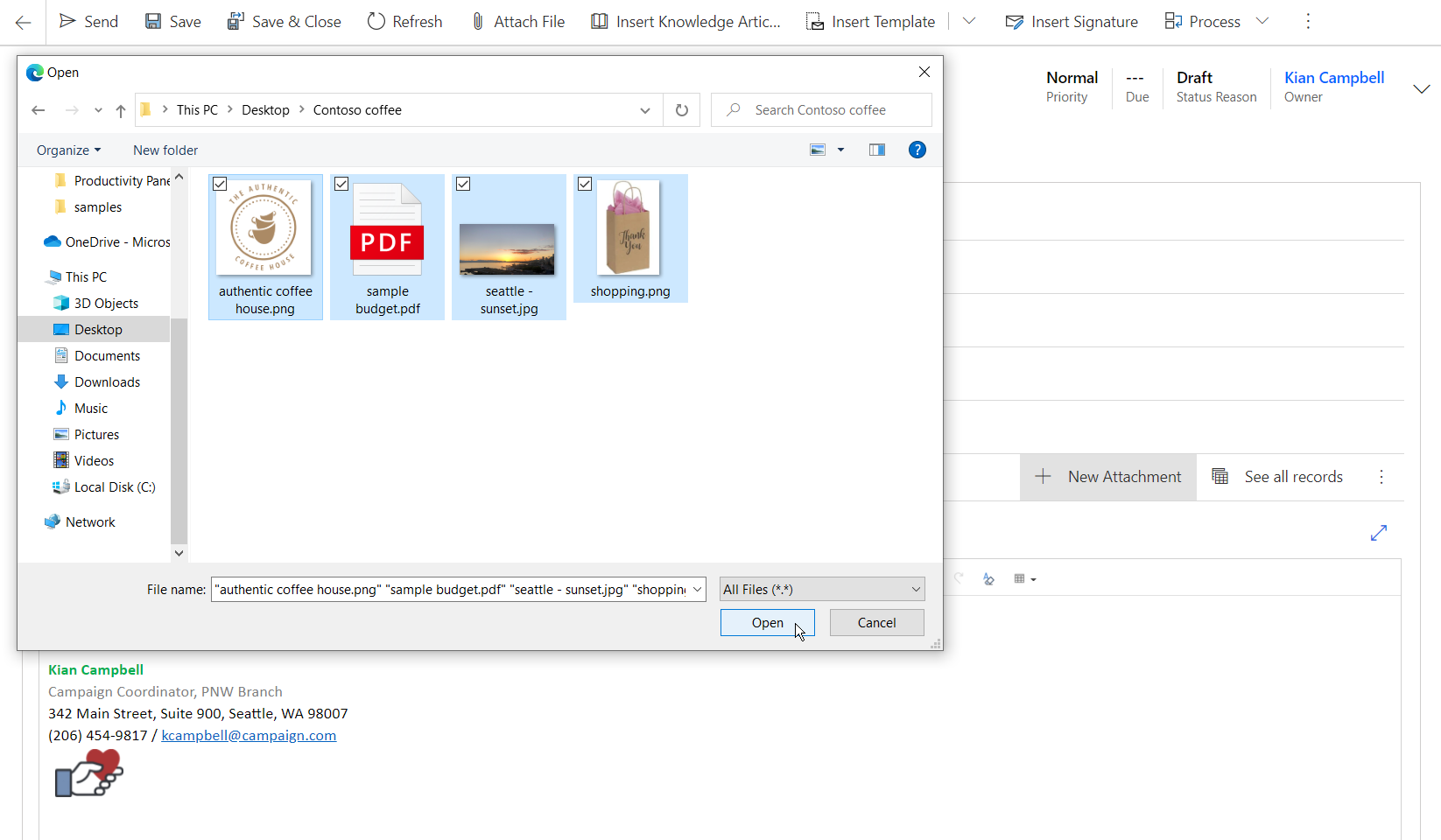Click the dialog's help question mark icon
Viewport: 1441px width, 840px height.
coord(917,150)
